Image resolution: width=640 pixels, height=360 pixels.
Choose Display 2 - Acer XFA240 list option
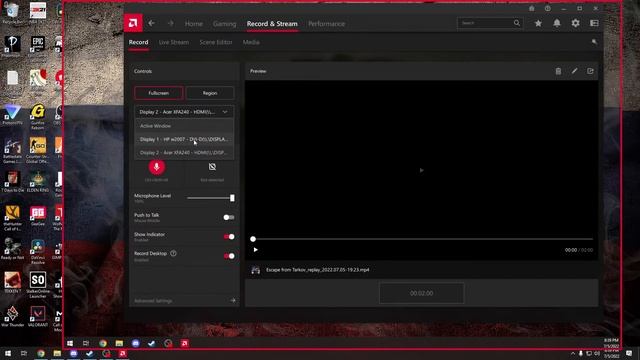pos(184,153)
